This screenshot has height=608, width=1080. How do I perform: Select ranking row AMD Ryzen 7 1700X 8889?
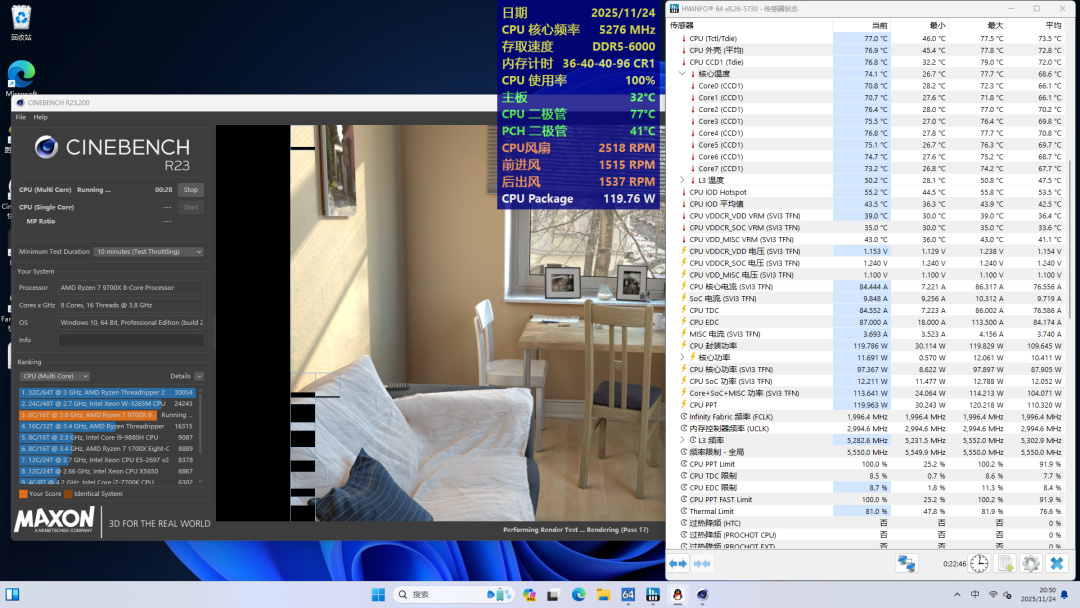coord(107,448)
